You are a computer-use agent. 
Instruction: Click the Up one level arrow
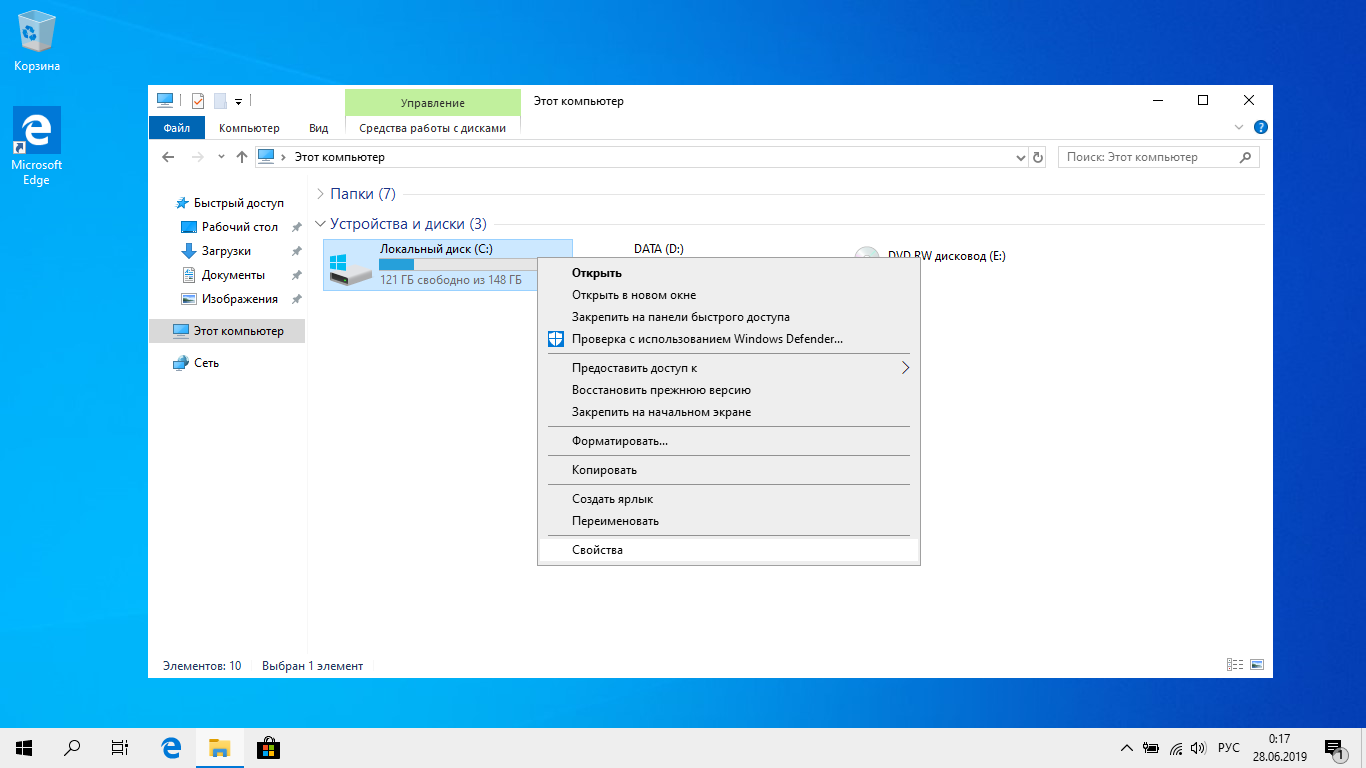pyautogui.click(x=241, y=157)
